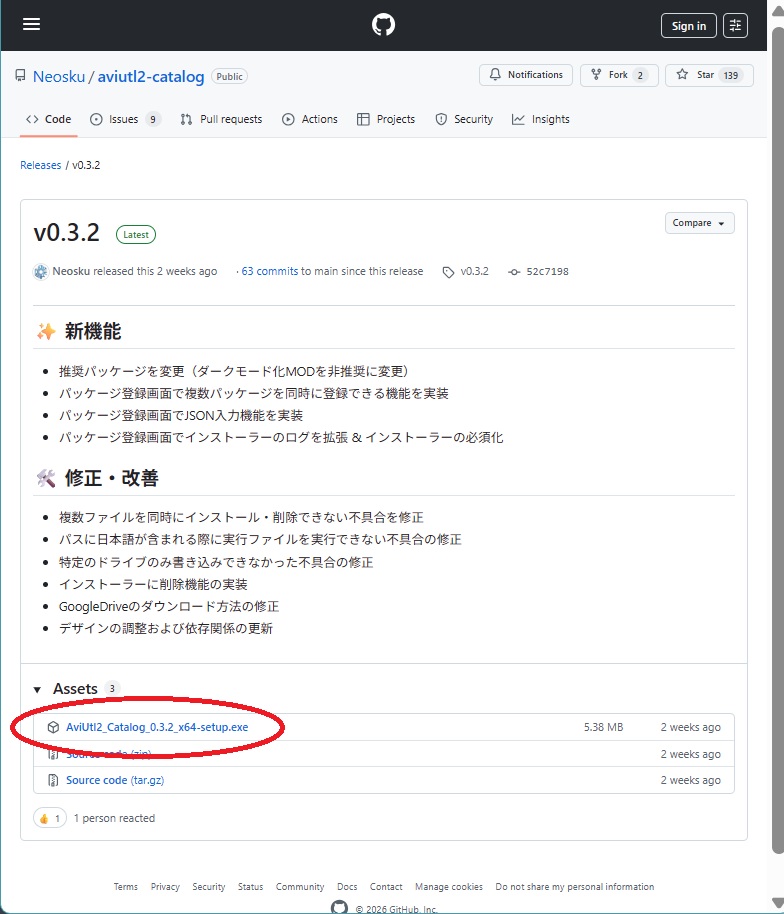The height and width of the screenshot is (914, 784).
Task: Go to the Actions tab
Action: click(310, 119)
